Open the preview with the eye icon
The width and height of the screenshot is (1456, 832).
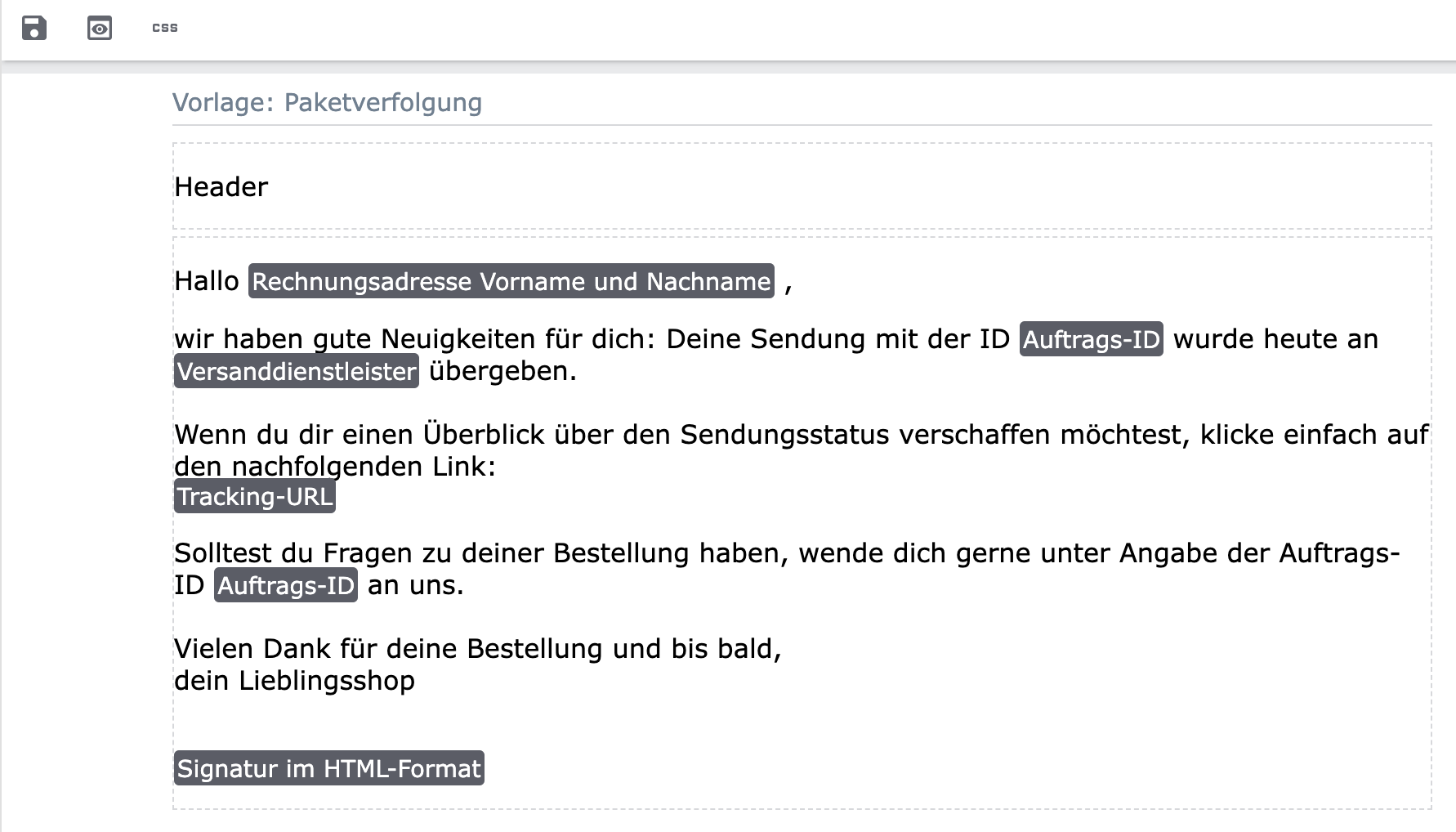(100, 28)
